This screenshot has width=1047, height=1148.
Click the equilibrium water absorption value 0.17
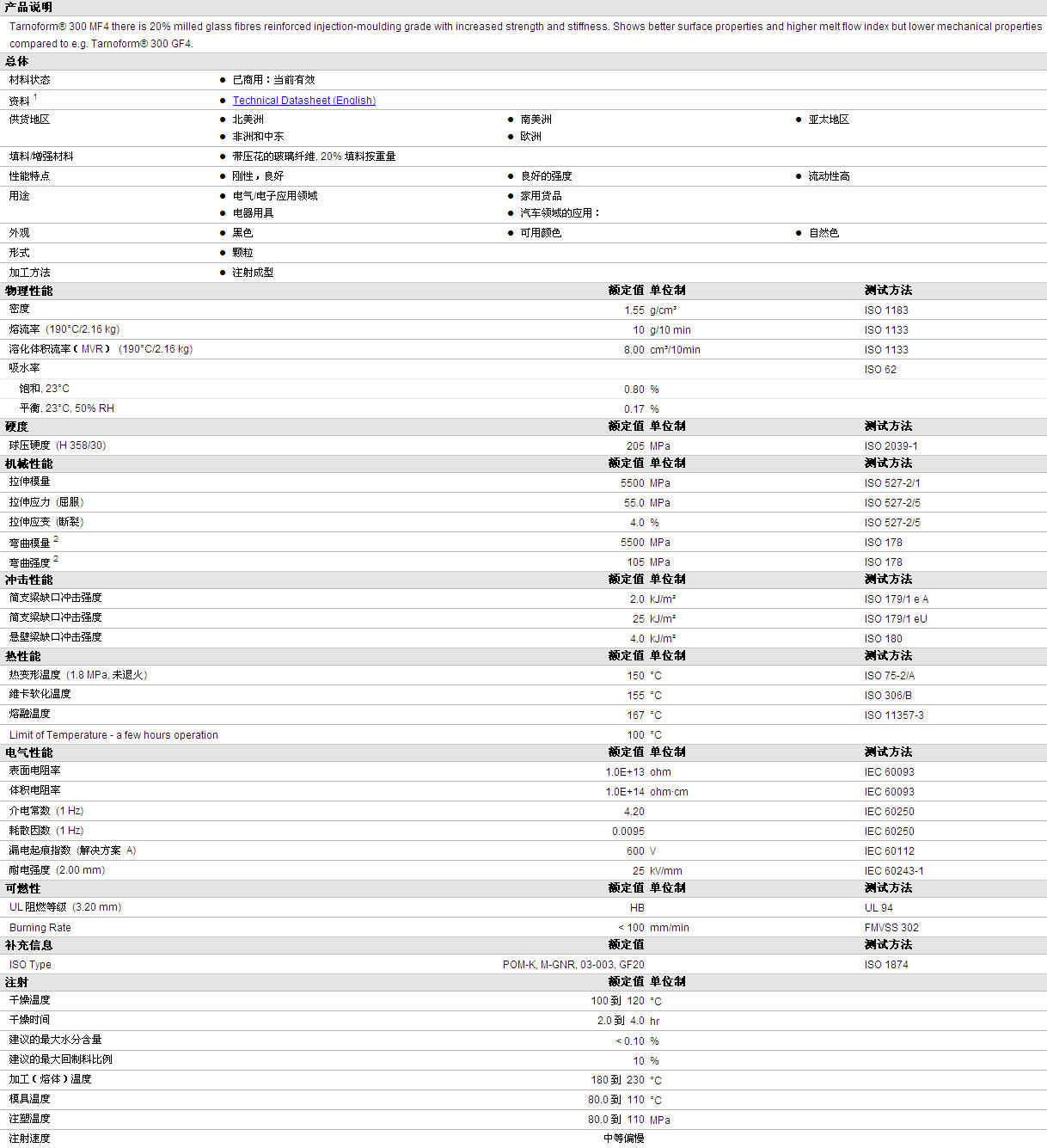[634, 409]
